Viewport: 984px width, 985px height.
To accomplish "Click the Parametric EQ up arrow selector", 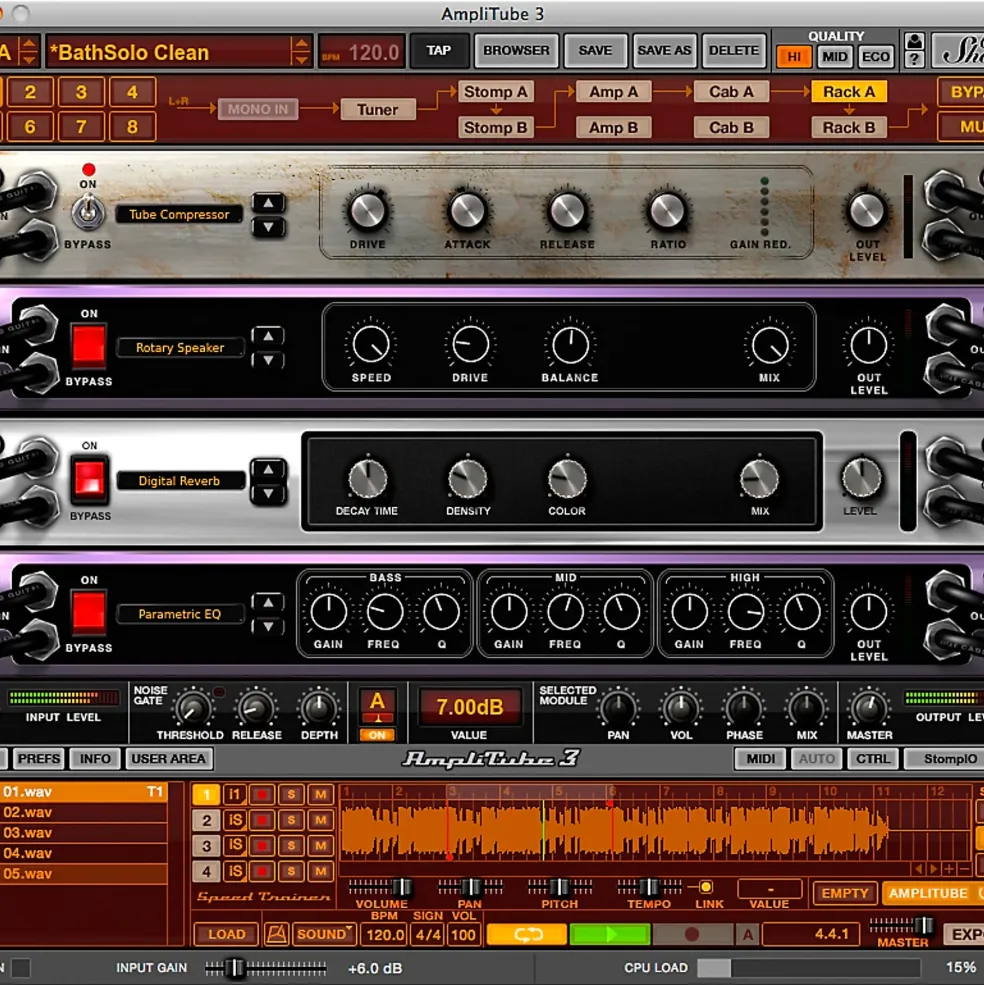I will point(268,602).
